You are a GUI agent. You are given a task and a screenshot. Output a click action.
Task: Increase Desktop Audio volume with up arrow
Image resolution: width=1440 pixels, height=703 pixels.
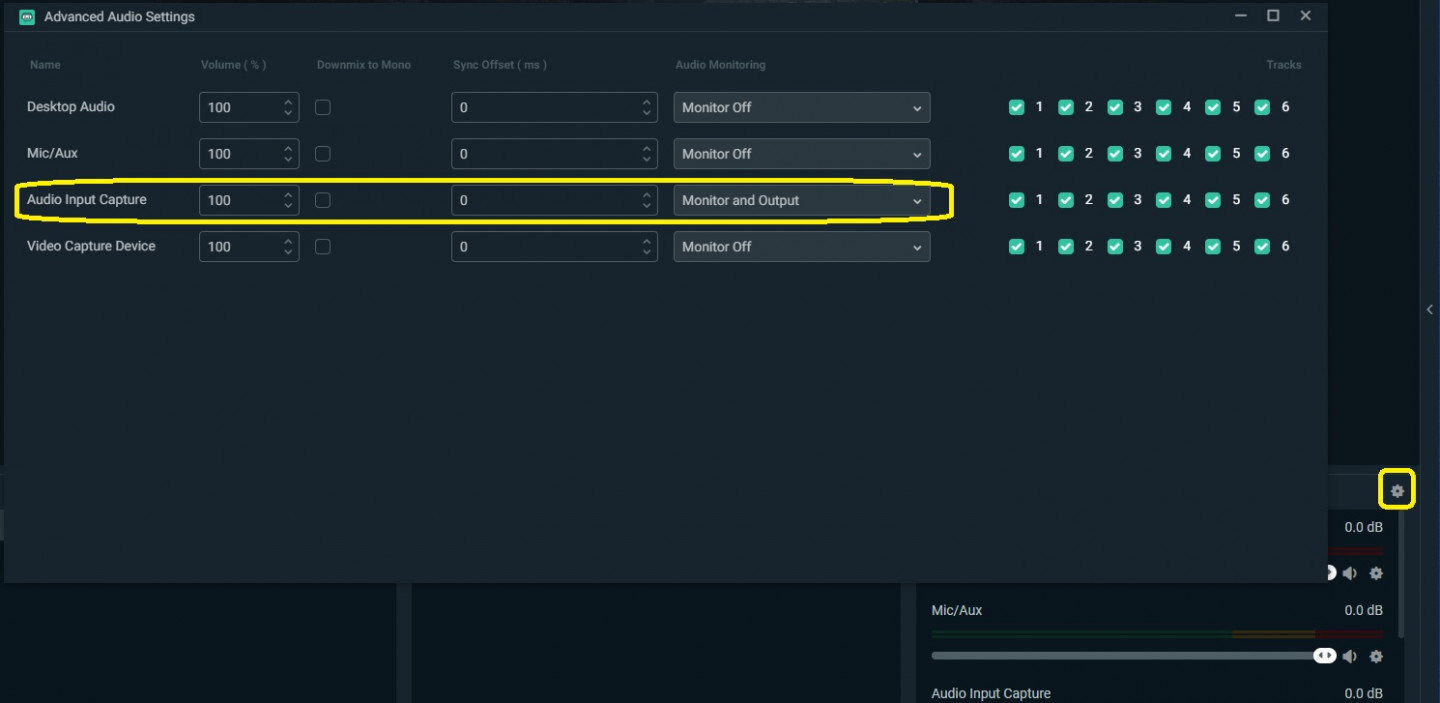pos(288,101)
